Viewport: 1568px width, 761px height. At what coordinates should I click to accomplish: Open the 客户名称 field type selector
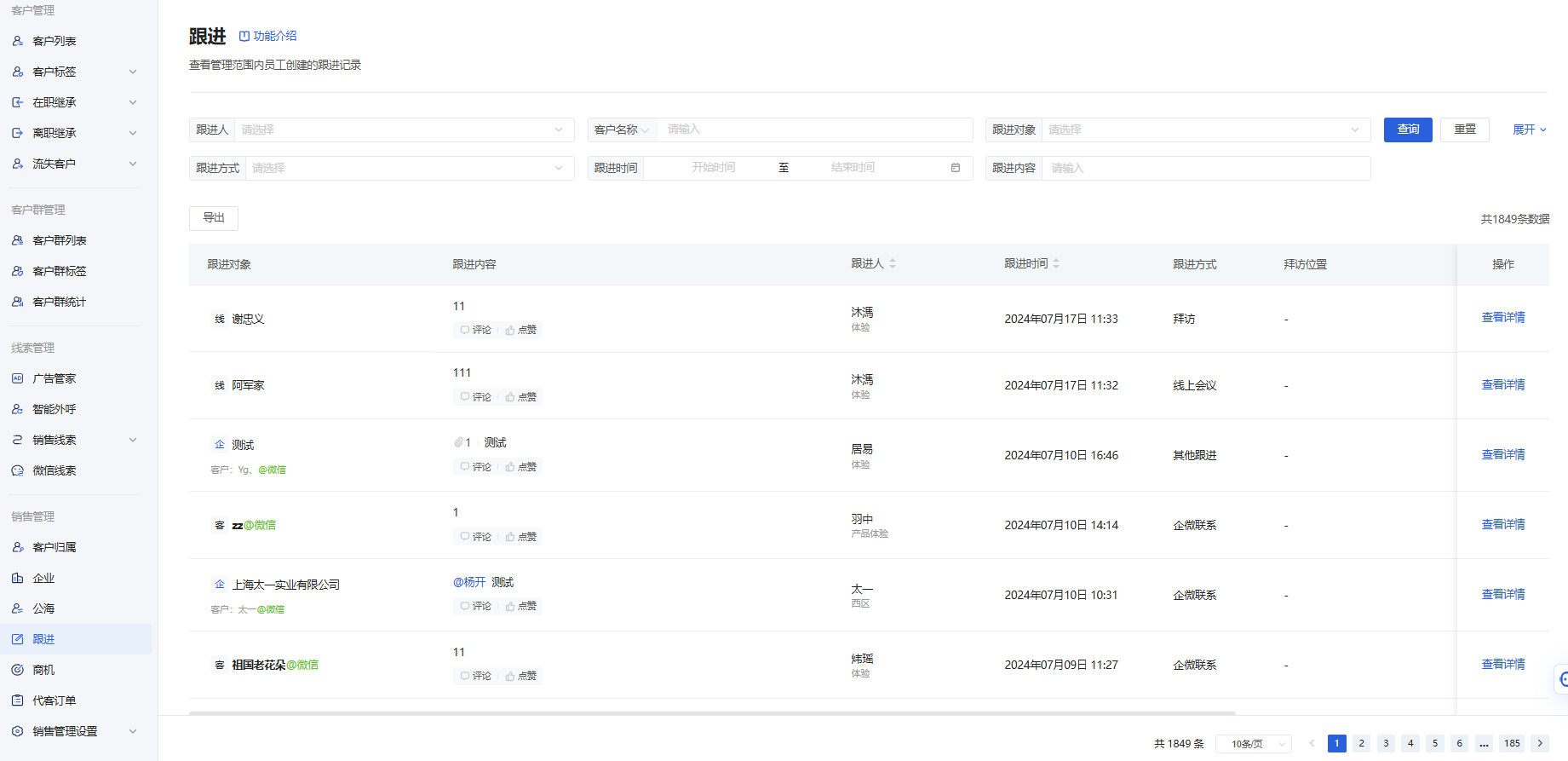622,130
